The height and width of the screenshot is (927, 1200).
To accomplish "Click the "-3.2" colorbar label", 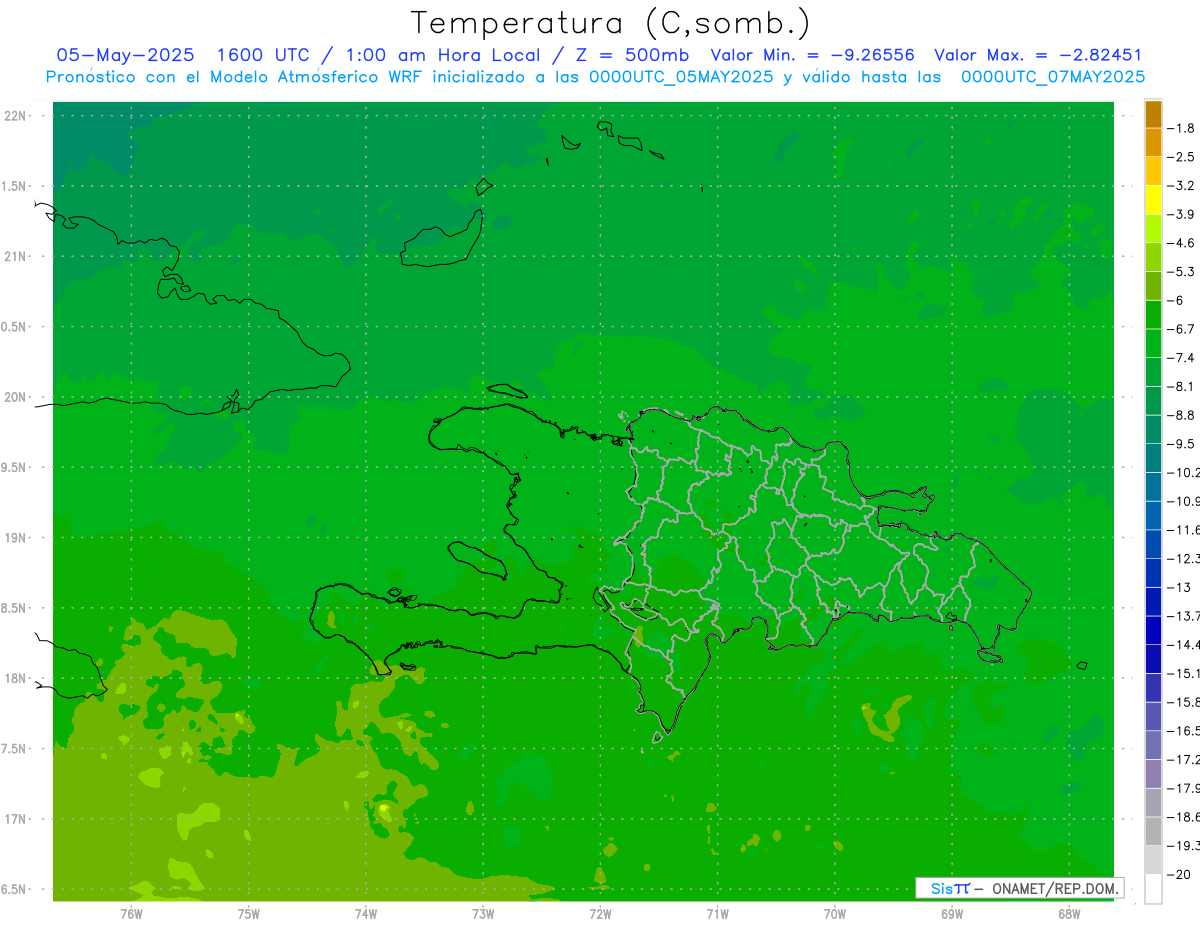I will [1181, 186].
